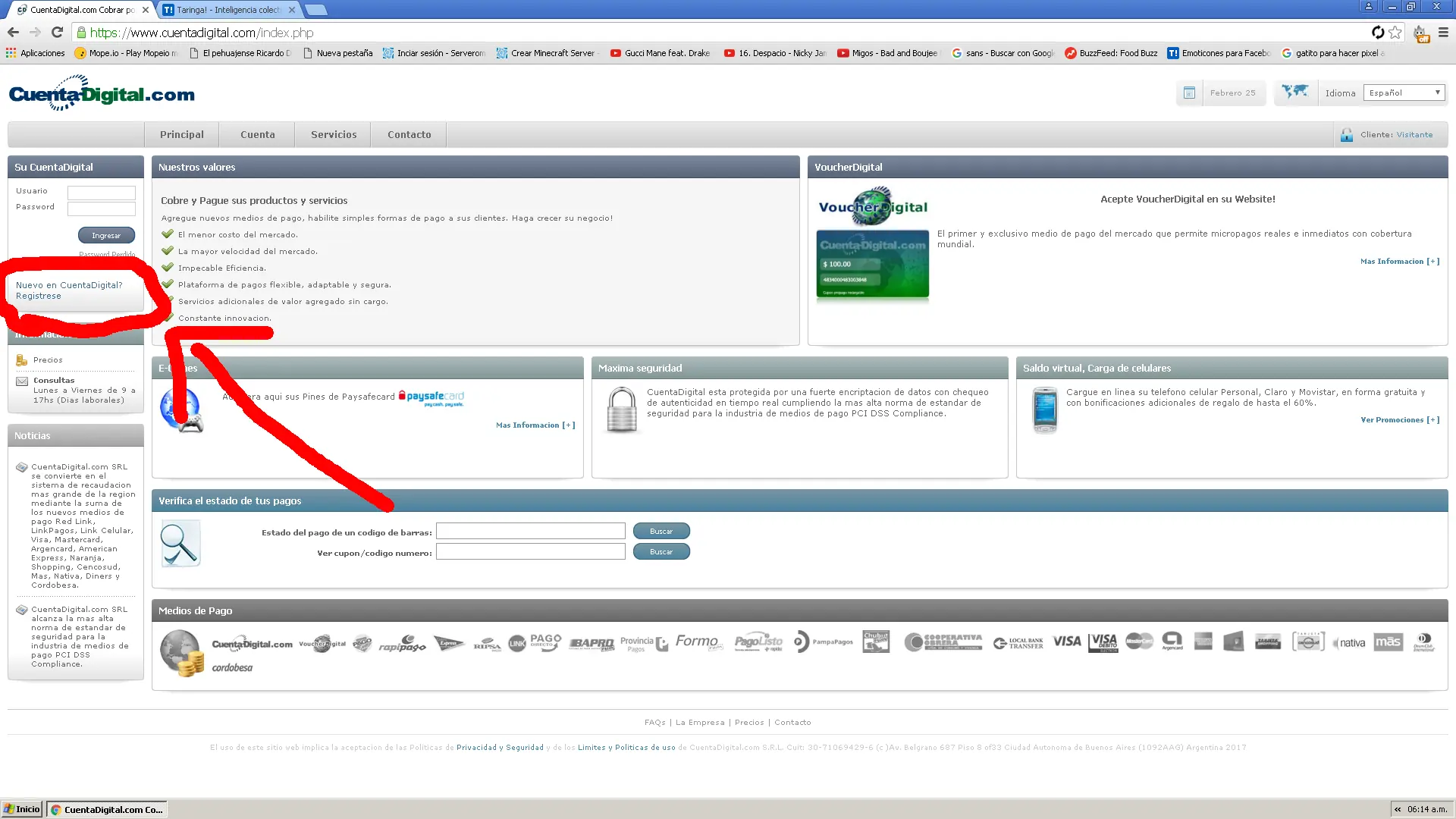This screenshot has height=819, width=1456.
Task: Open the Crear Minecraft Server bookmark
Action: click(548, 53)
